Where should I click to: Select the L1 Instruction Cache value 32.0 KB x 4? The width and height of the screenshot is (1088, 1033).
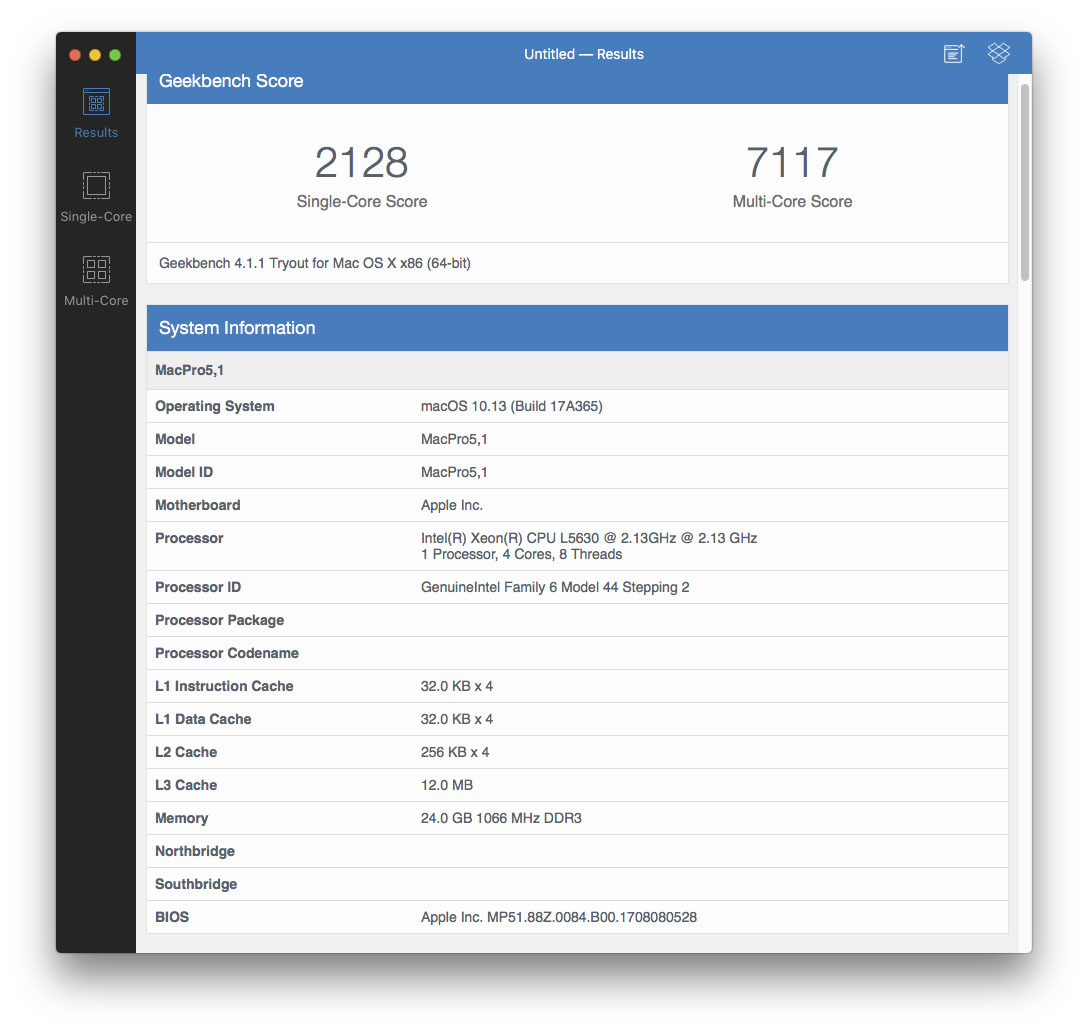[x=457, y=686]
